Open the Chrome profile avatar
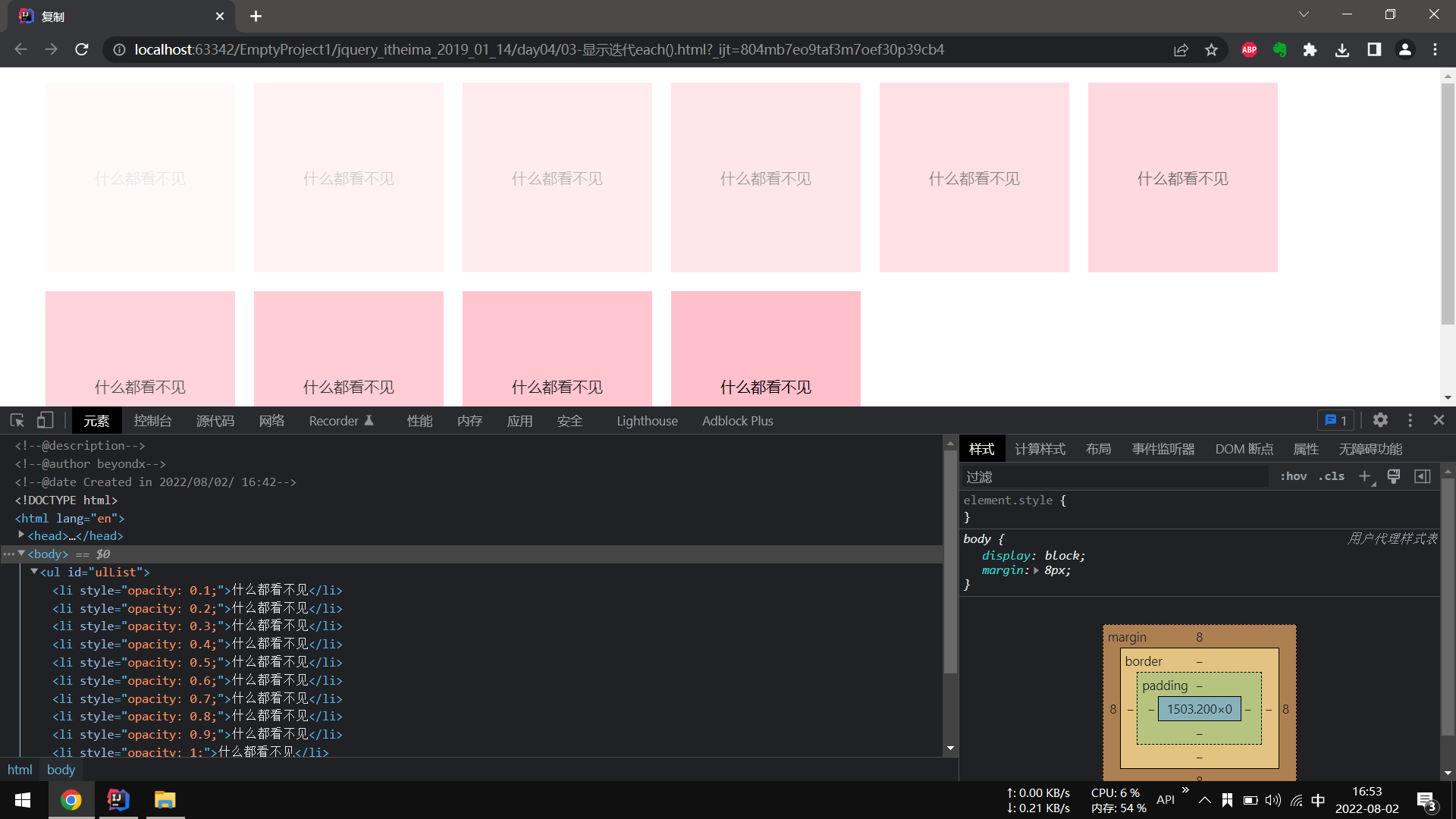1456x819 pixels. (1405, 49)
